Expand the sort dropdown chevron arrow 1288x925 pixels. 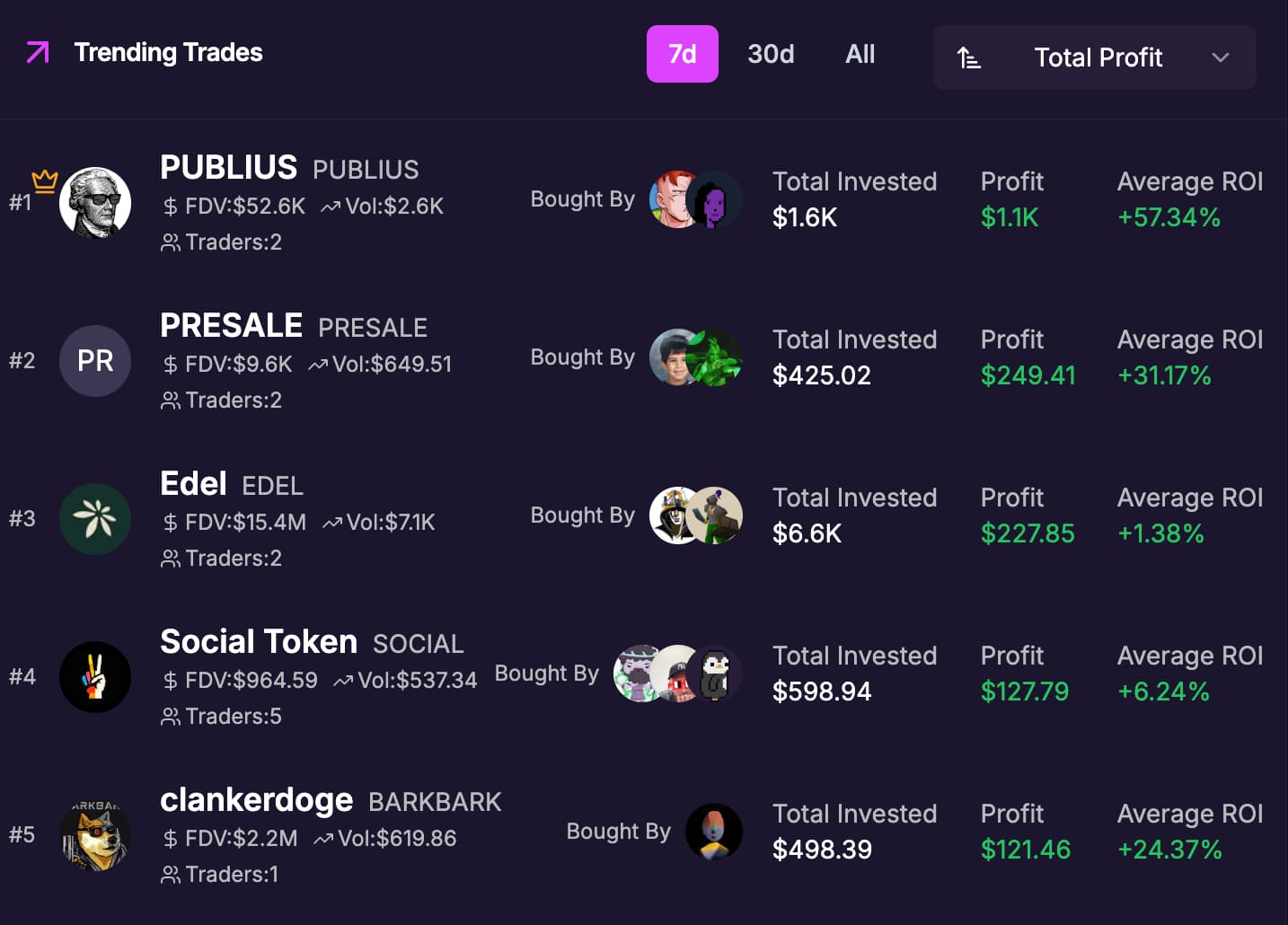1220,57
